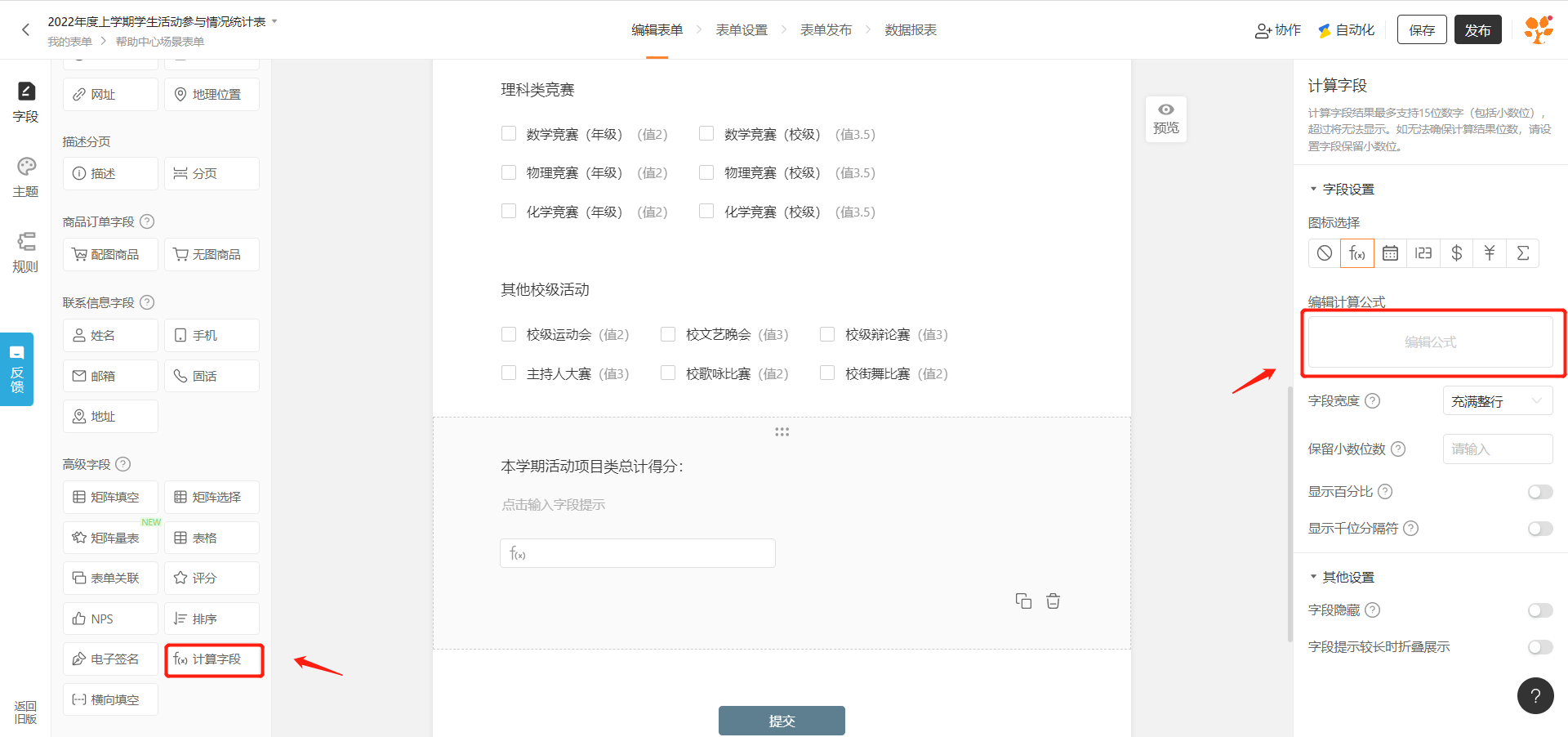Open the help question mark button
Image resolution: width=1568 pixels, height=737 pixels.
[1535, 696]
